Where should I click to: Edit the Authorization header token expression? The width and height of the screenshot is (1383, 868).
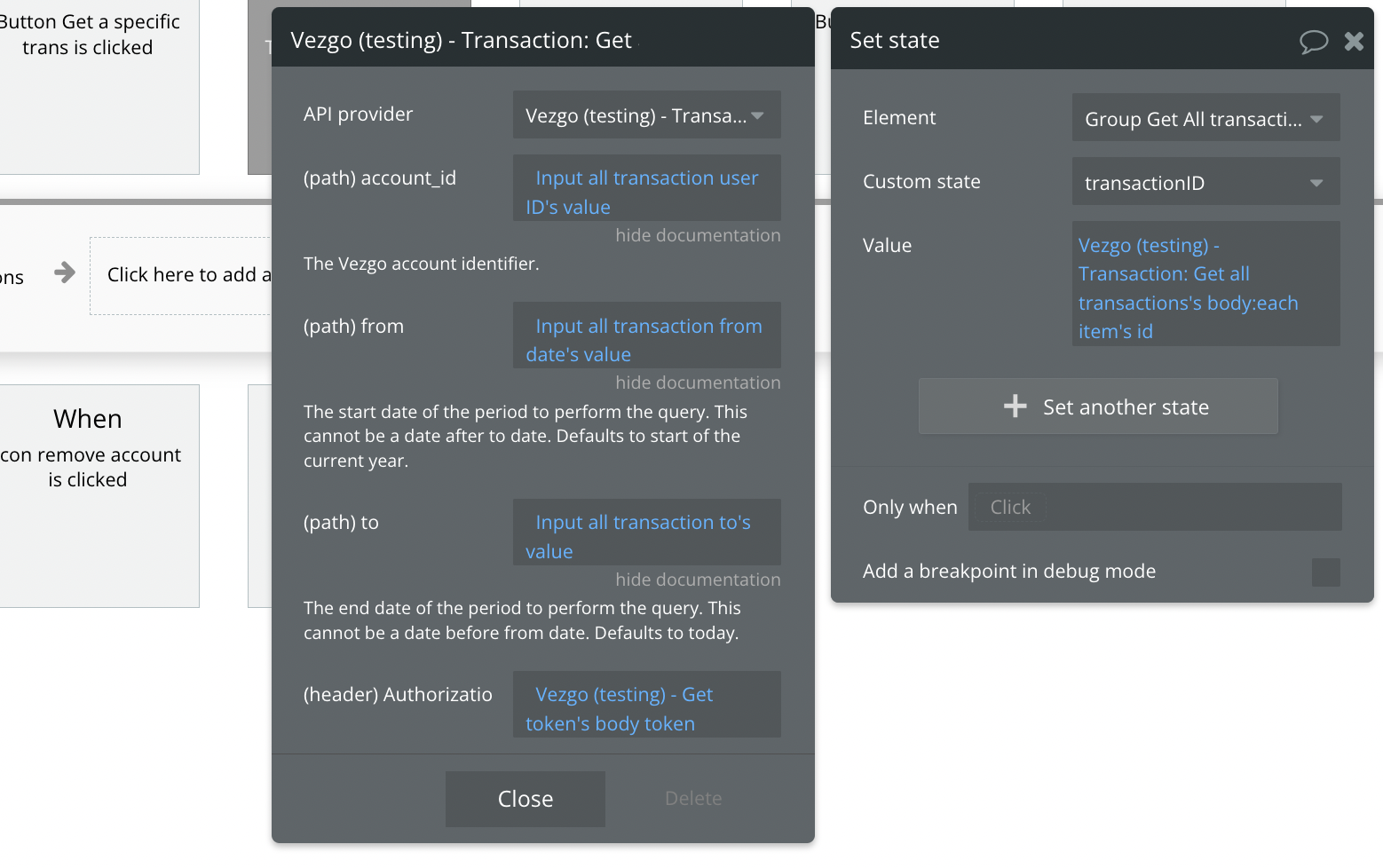point(646,708)
